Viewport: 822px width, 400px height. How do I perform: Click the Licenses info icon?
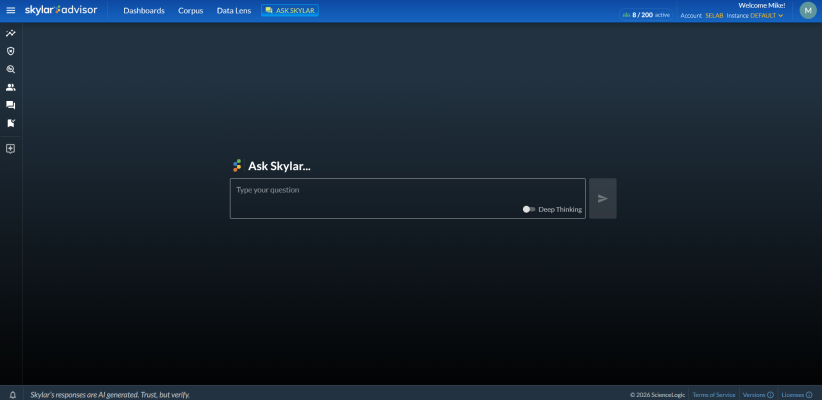(809, 395)
